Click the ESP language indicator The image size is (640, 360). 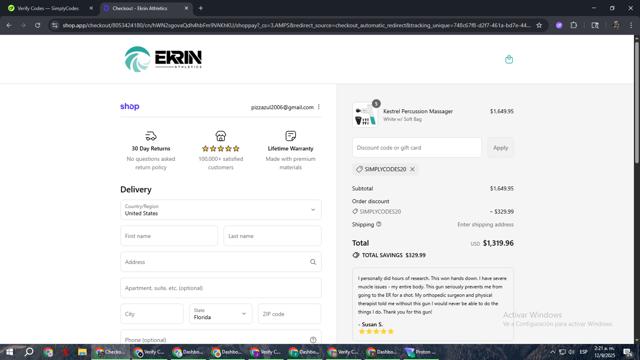[584, 352]
